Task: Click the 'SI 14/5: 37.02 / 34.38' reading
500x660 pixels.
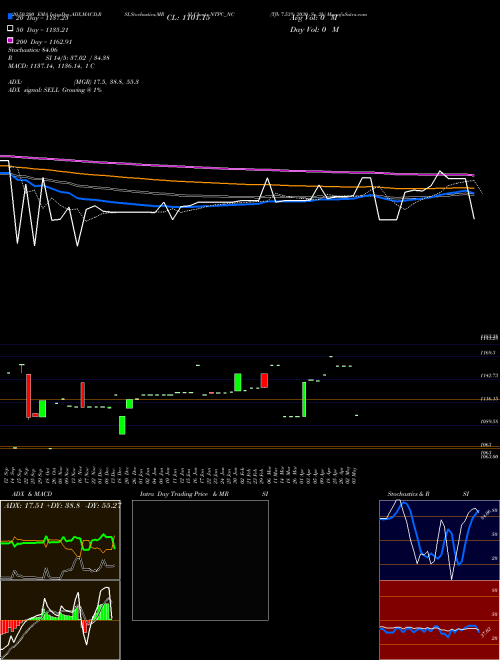Action: (x=78, y=58)
